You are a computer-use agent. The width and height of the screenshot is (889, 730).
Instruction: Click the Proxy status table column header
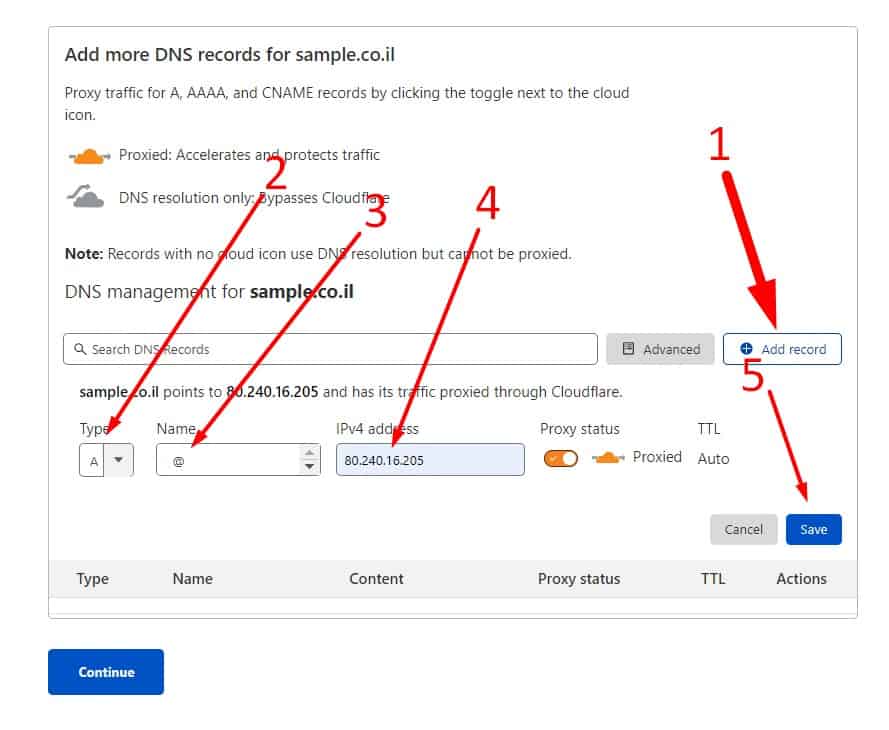click(x=579, y=579)
